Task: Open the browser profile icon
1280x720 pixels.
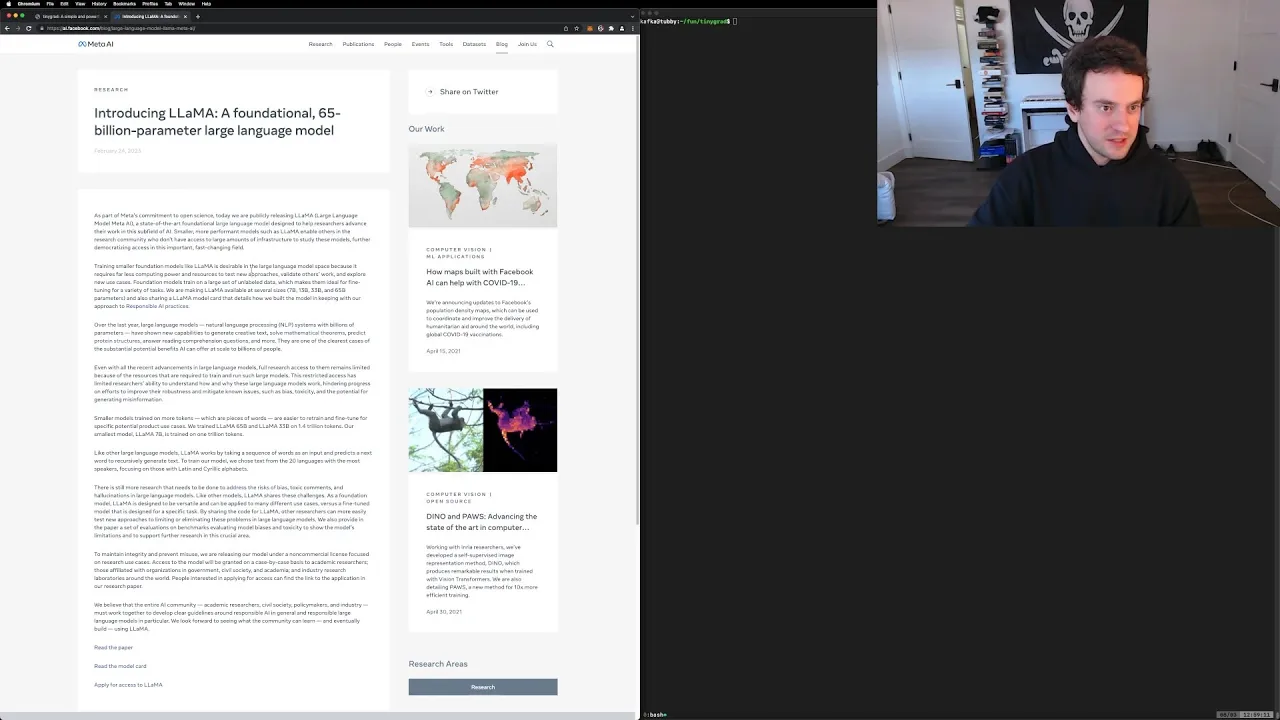Action: coord(622,28)
